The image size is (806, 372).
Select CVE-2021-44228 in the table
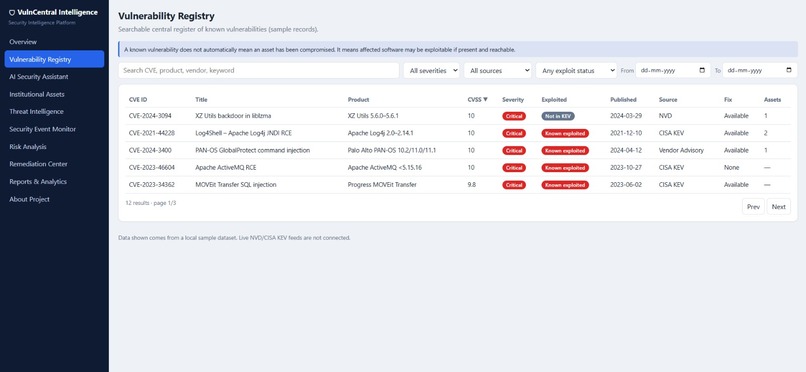click(152, 133)
